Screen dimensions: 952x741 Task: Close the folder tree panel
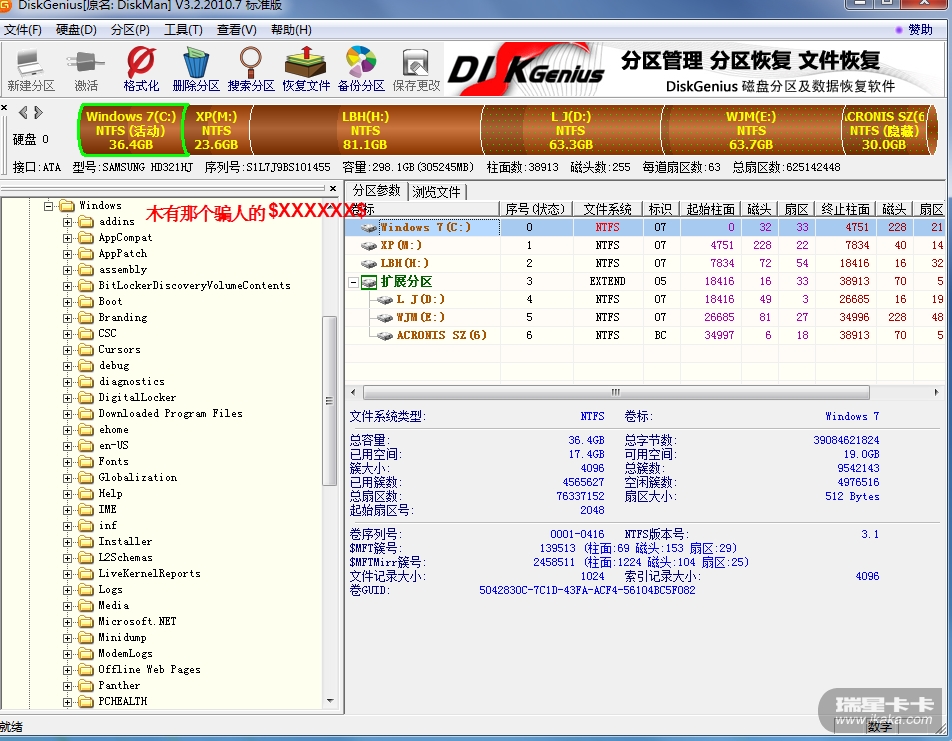tap(333, 189)
